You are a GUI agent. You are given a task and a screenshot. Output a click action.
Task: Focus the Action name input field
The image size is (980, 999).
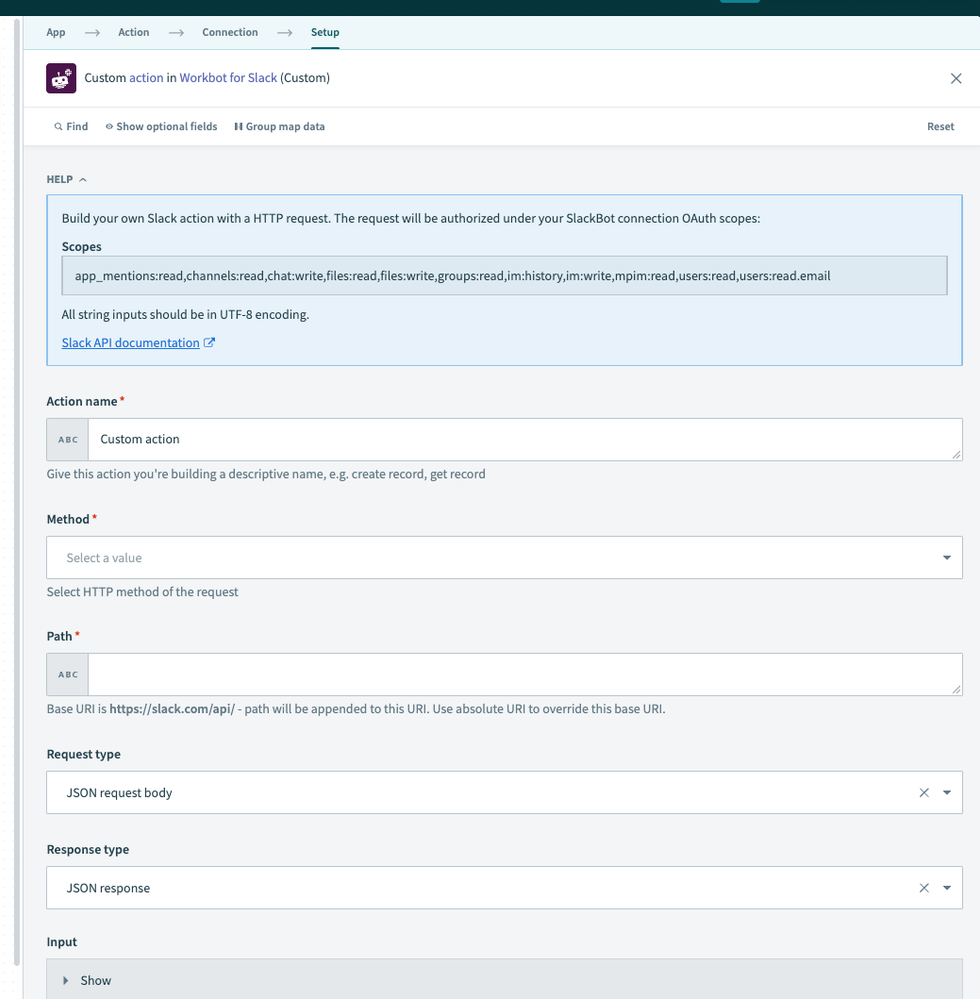pos(524,440)
